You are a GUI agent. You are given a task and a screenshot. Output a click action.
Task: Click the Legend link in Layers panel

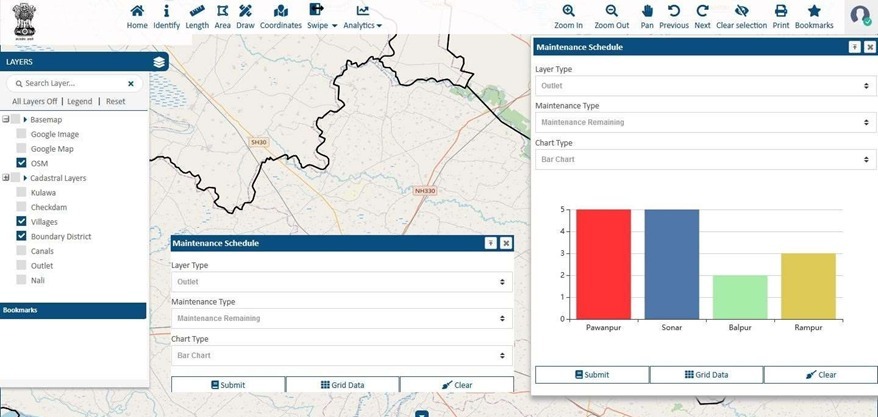pos(80,101)
